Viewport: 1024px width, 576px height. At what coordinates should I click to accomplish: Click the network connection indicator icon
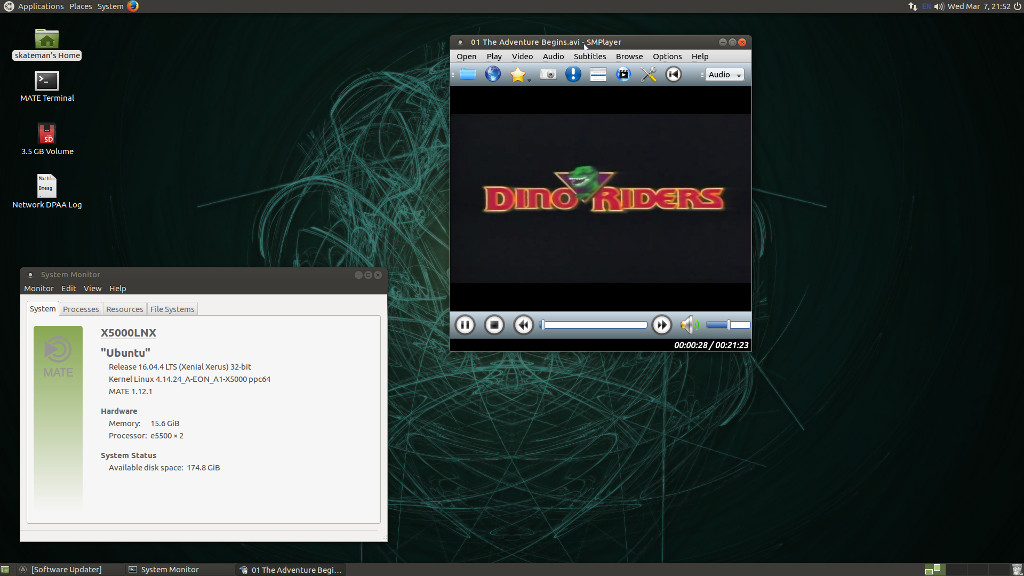(912, 6)
